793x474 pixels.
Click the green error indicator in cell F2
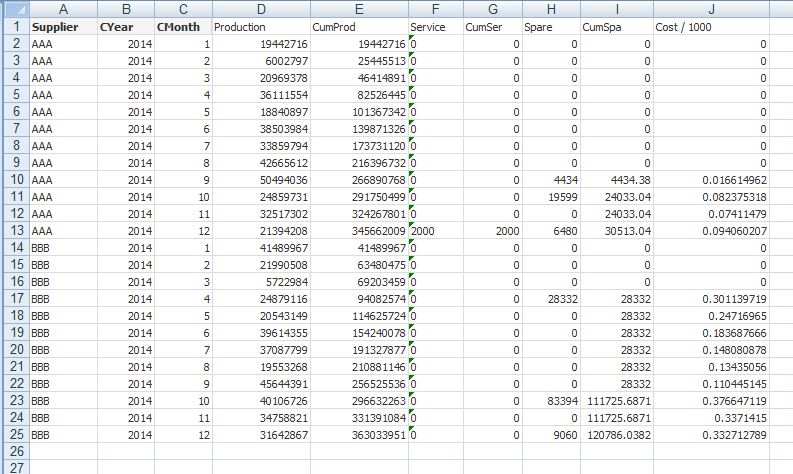411,38
